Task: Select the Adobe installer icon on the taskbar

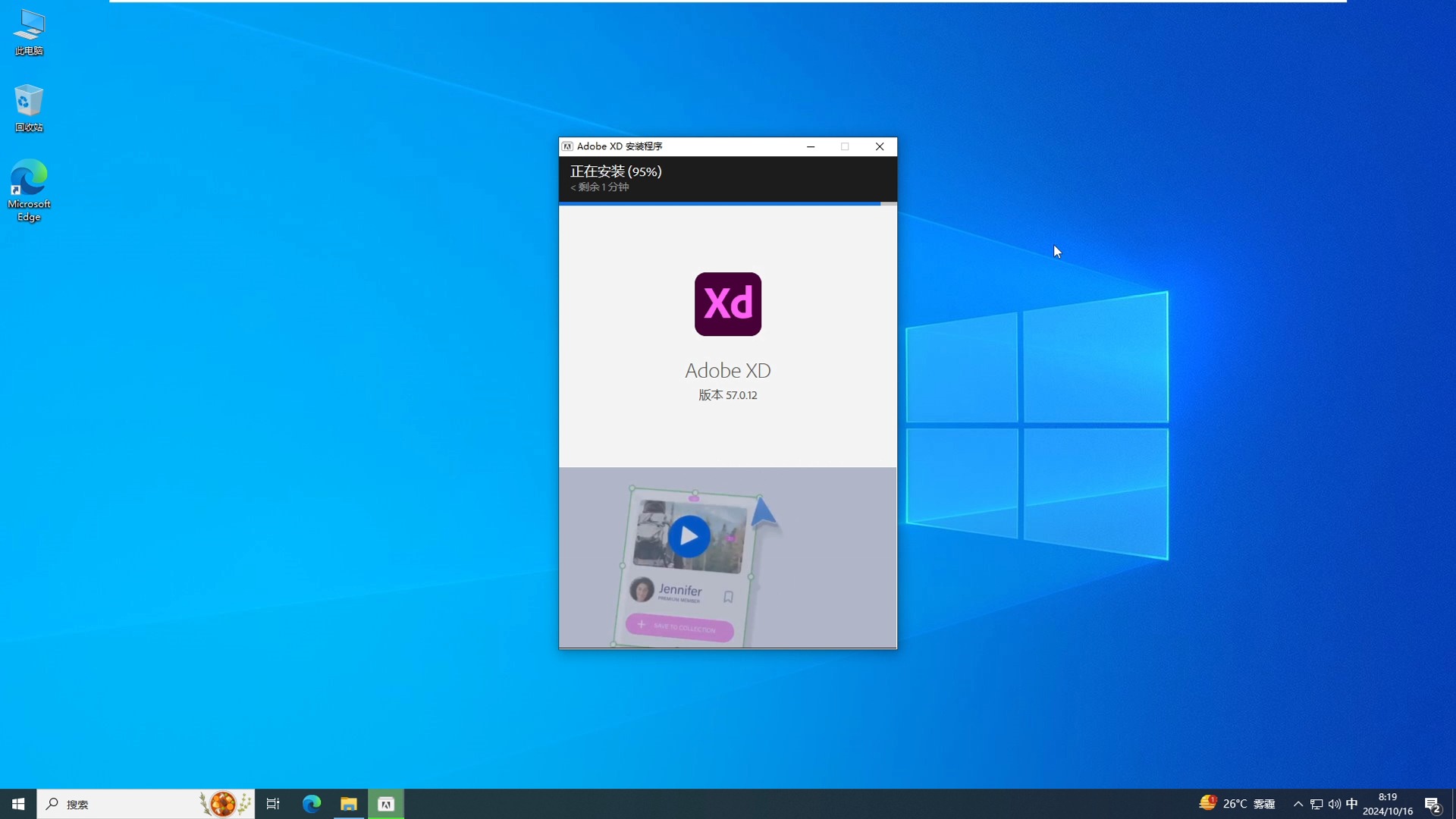Action: [x=386, y=804]
